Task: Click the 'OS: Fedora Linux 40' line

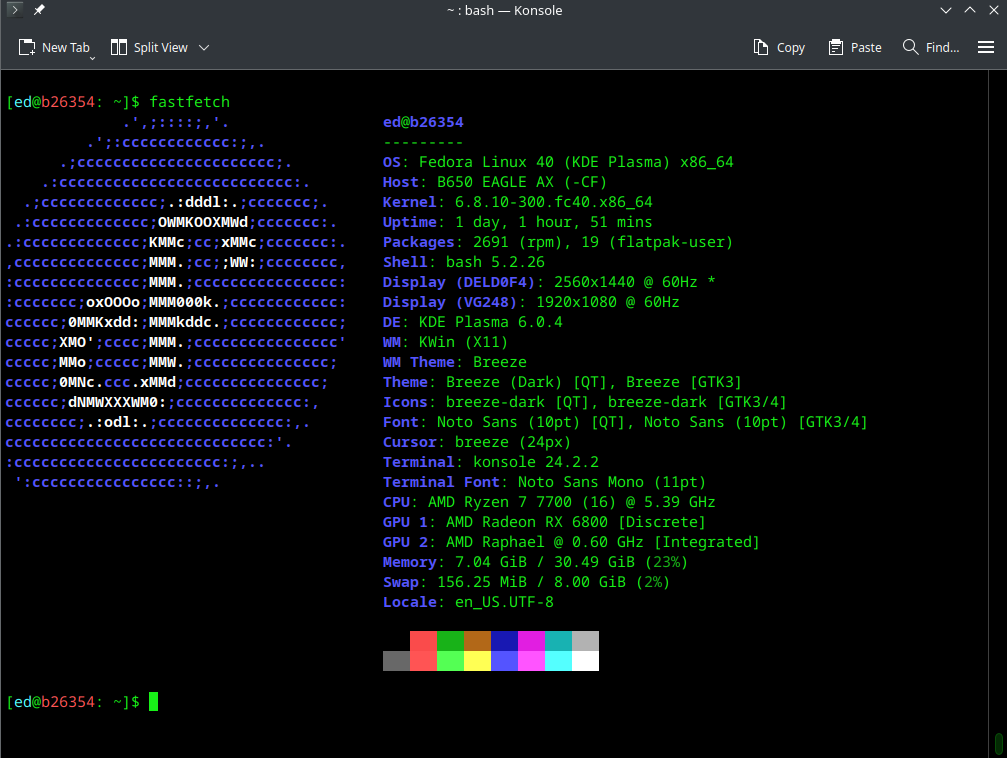Action: (558, 162)
